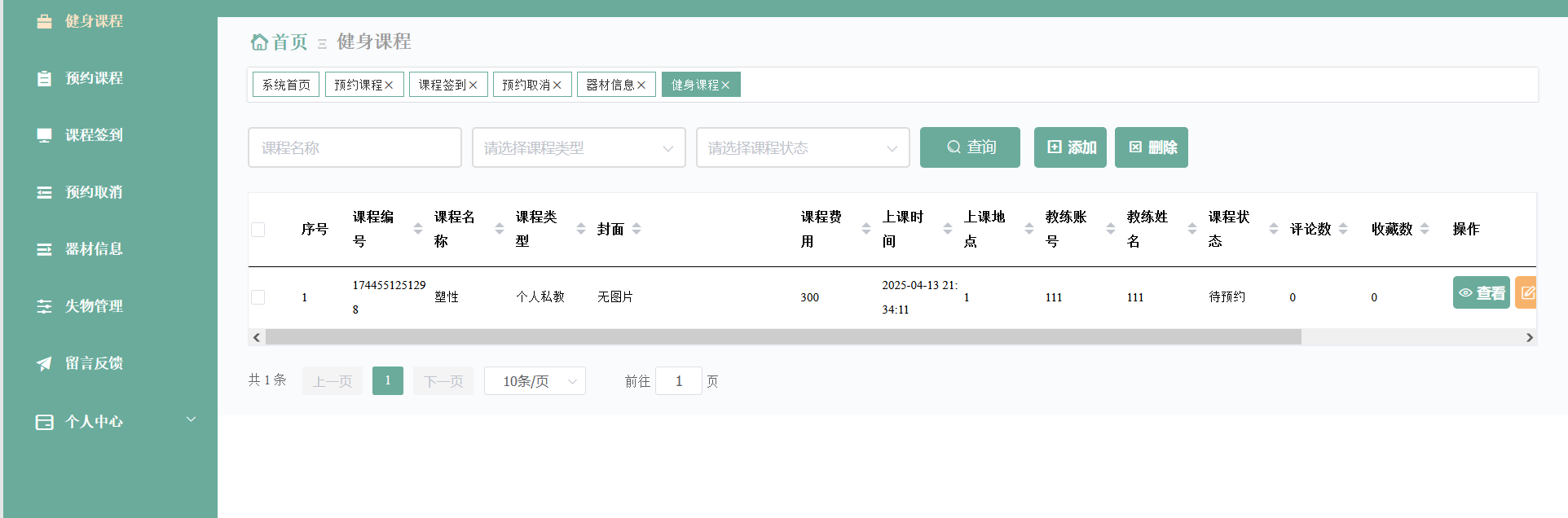
Task: Click the 无图片 cover cell
Action: click(615, 297)
